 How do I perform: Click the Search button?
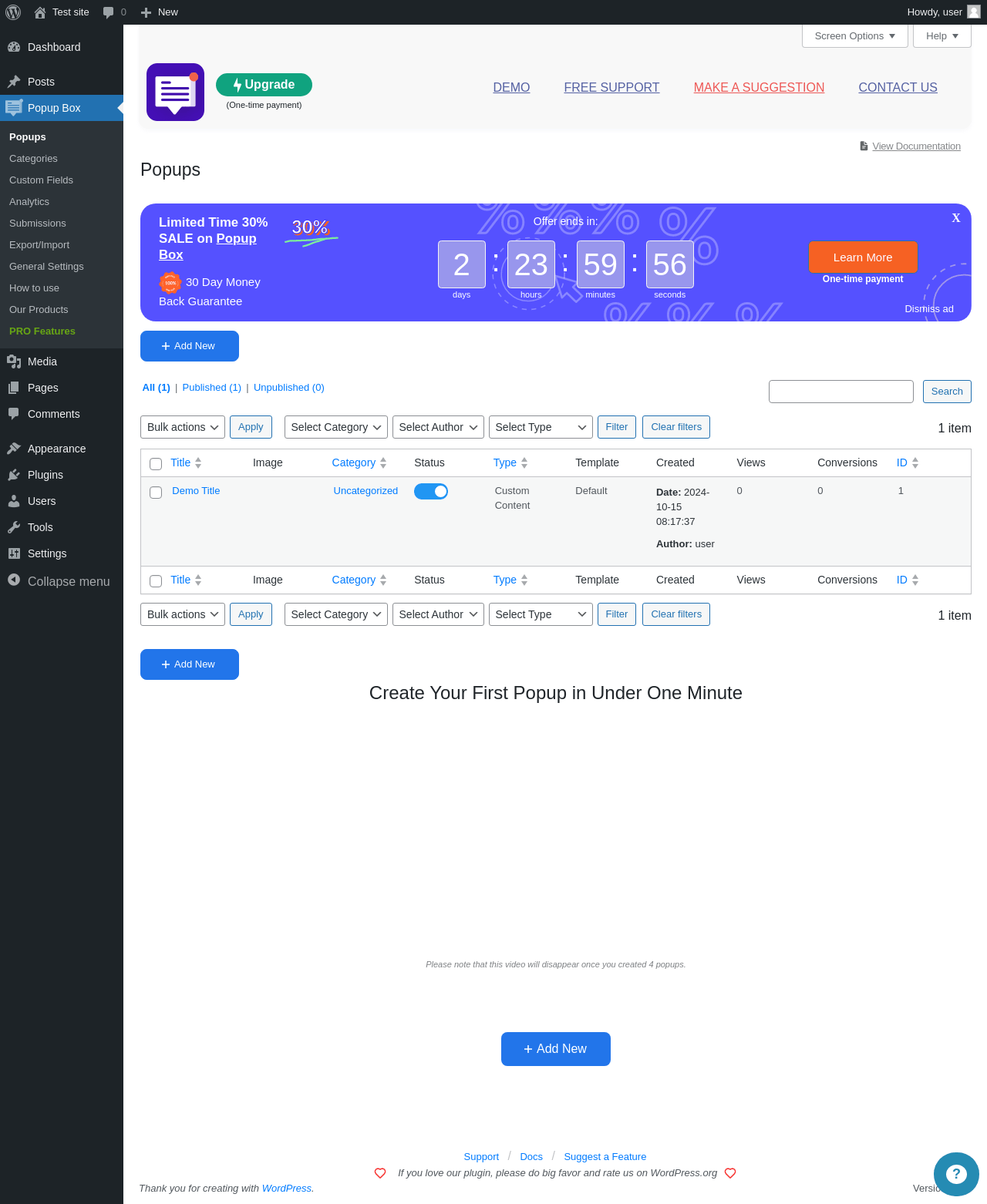(x=947, y=392)
